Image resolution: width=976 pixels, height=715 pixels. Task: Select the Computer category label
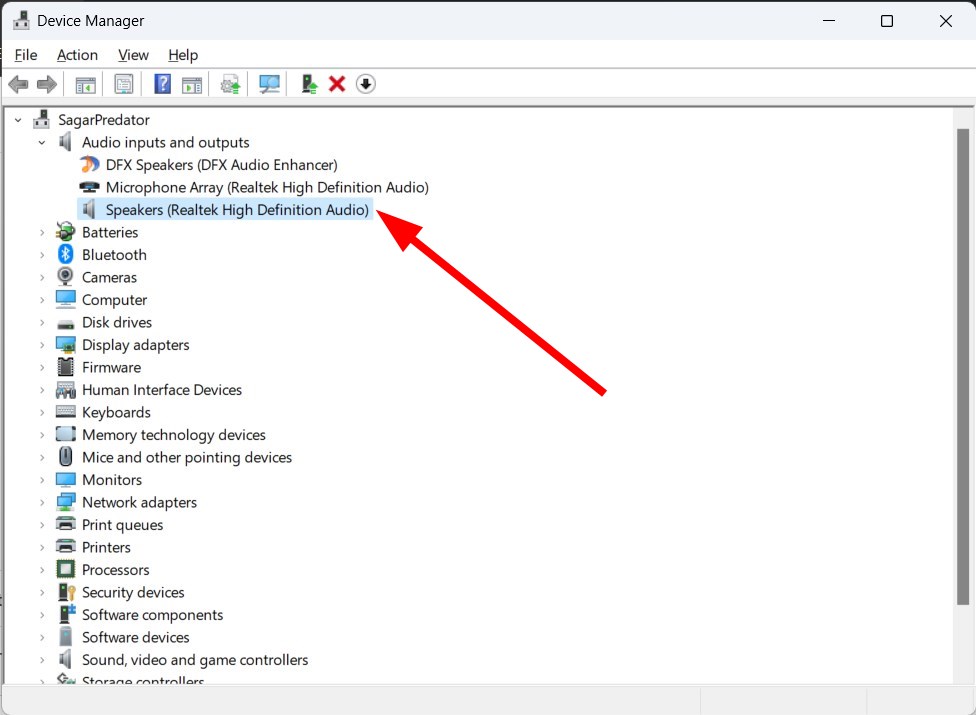click(115, 300)
